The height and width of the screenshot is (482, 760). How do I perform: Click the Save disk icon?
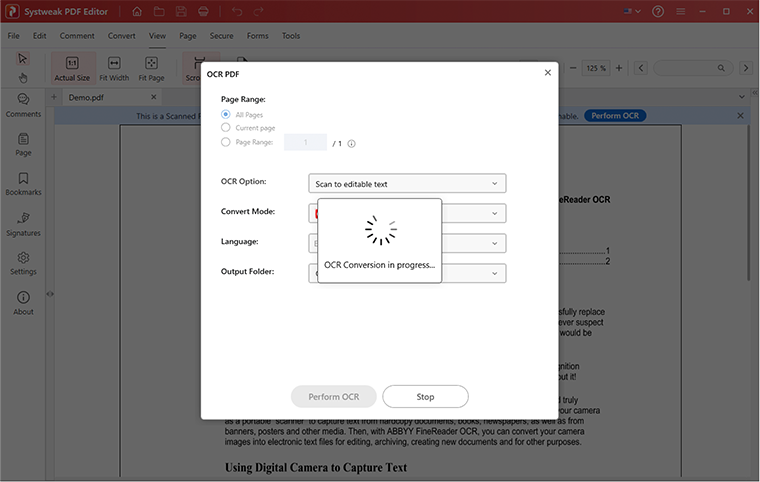click(x=181, y=11)
